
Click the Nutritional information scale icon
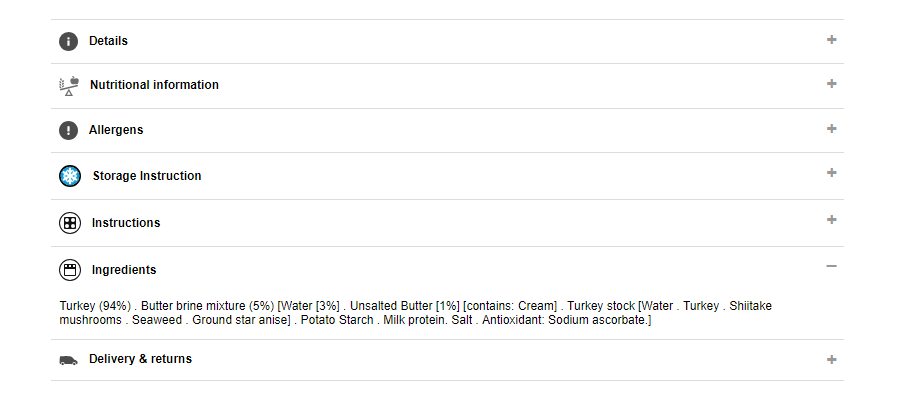(68, 85)
